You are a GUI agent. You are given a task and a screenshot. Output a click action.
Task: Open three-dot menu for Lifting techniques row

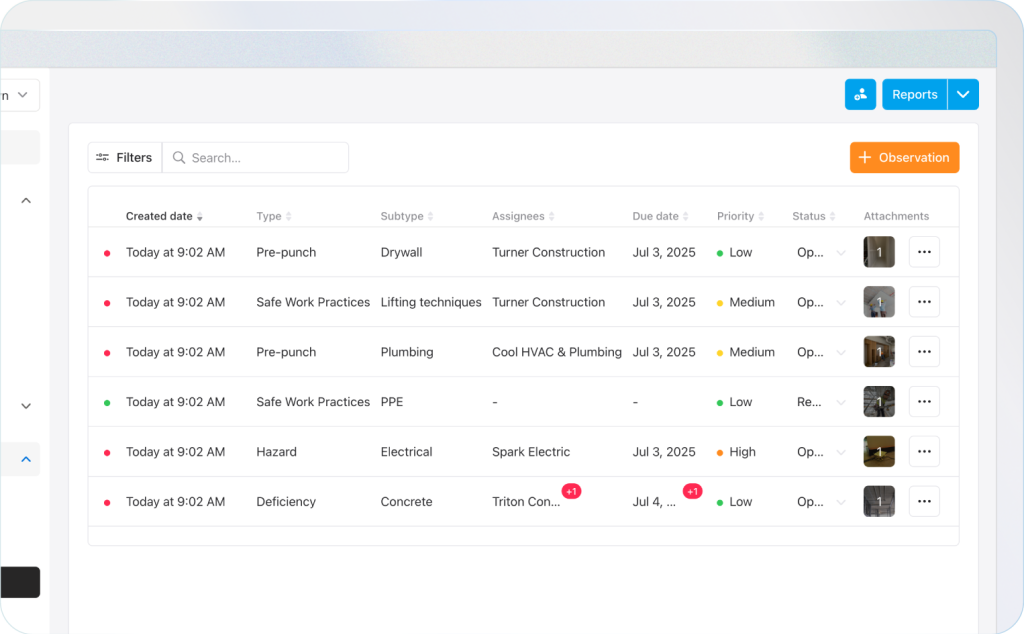click(924, 302)
